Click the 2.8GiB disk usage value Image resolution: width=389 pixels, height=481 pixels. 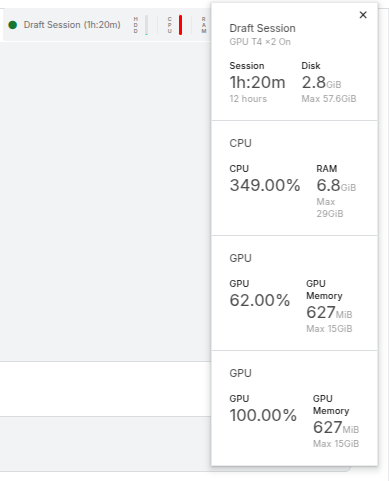tap(321, 82)
